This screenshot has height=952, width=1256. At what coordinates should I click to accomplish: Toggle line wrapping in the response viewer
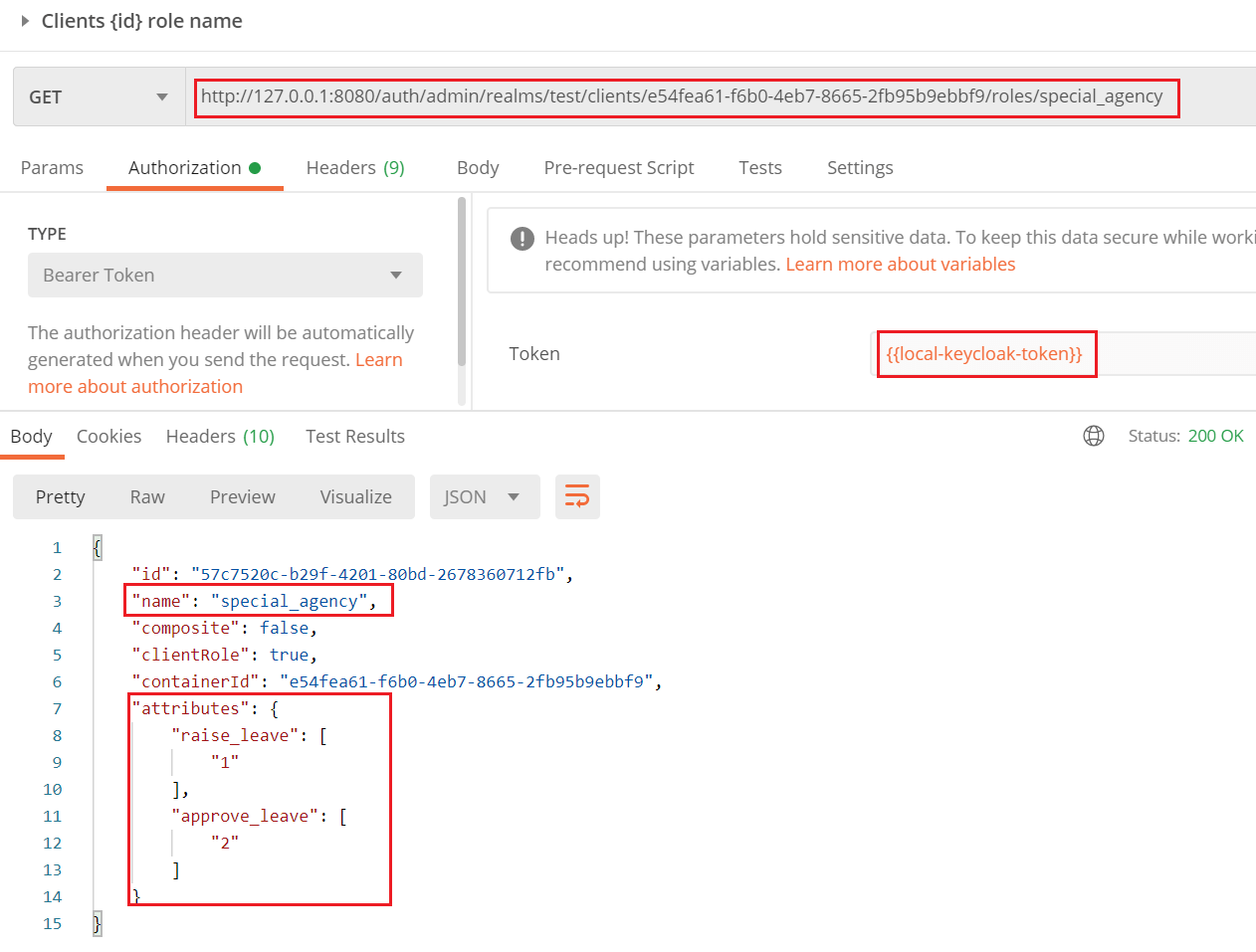(577, 496)
